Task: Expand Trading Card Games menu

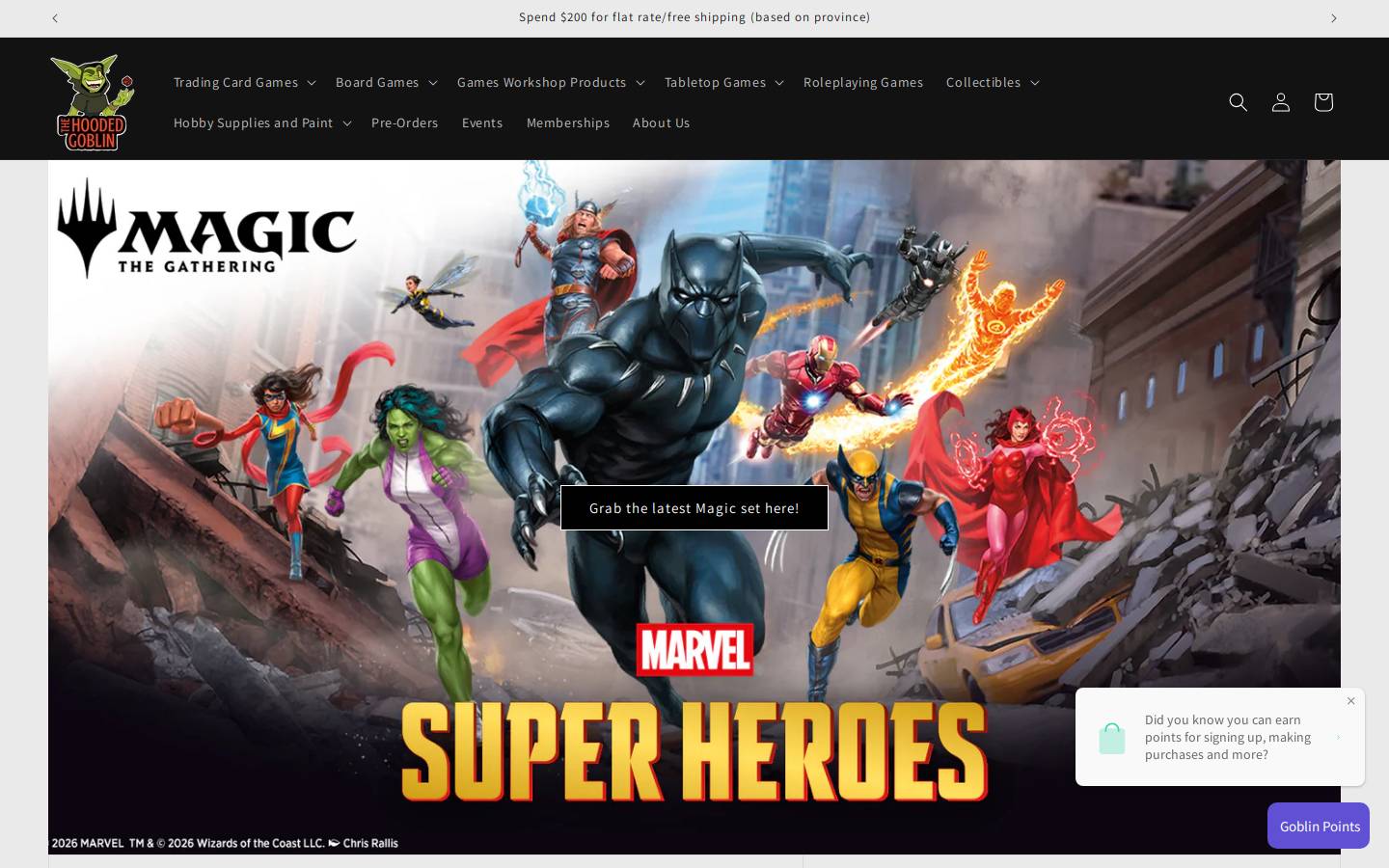Action: click(x=245, y=82)
